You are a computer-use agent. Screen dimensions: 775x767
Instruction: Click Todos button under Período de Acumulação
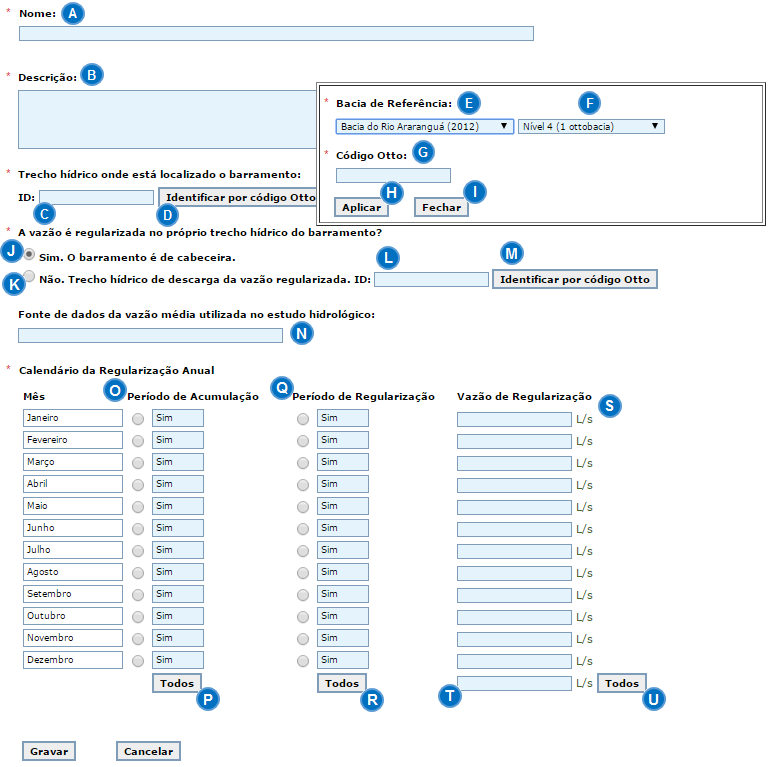[177, 683]
